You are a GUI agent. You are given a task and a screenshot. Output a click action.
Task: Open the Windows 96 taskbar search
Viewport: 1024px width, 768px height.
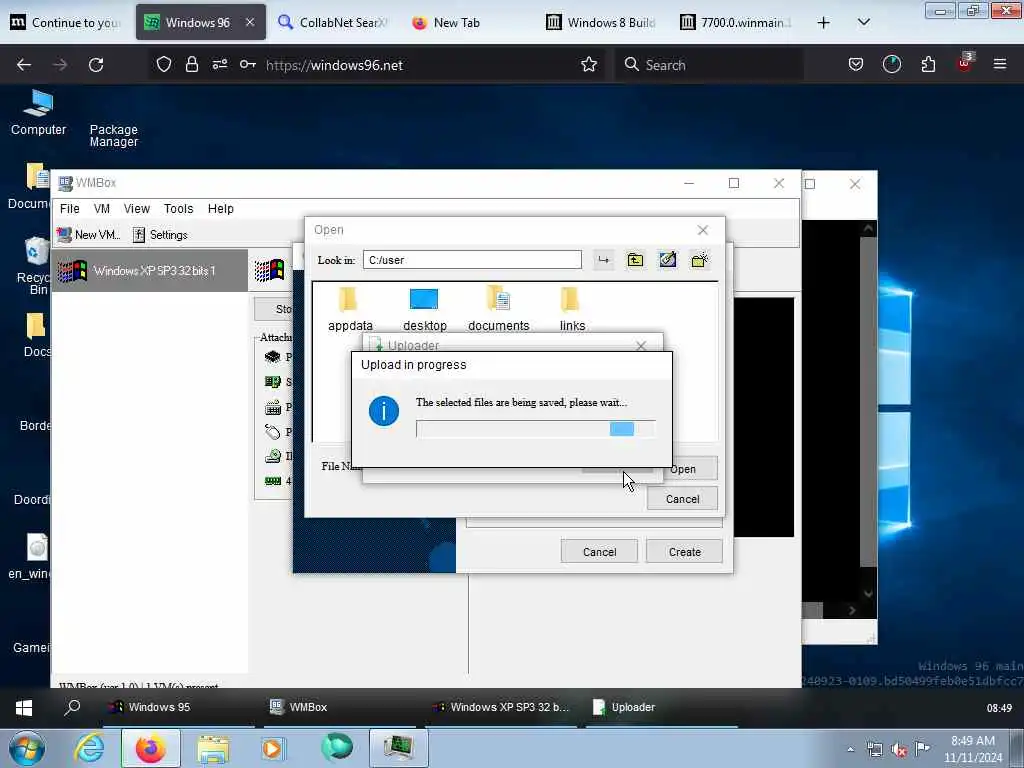click(72, 707)
